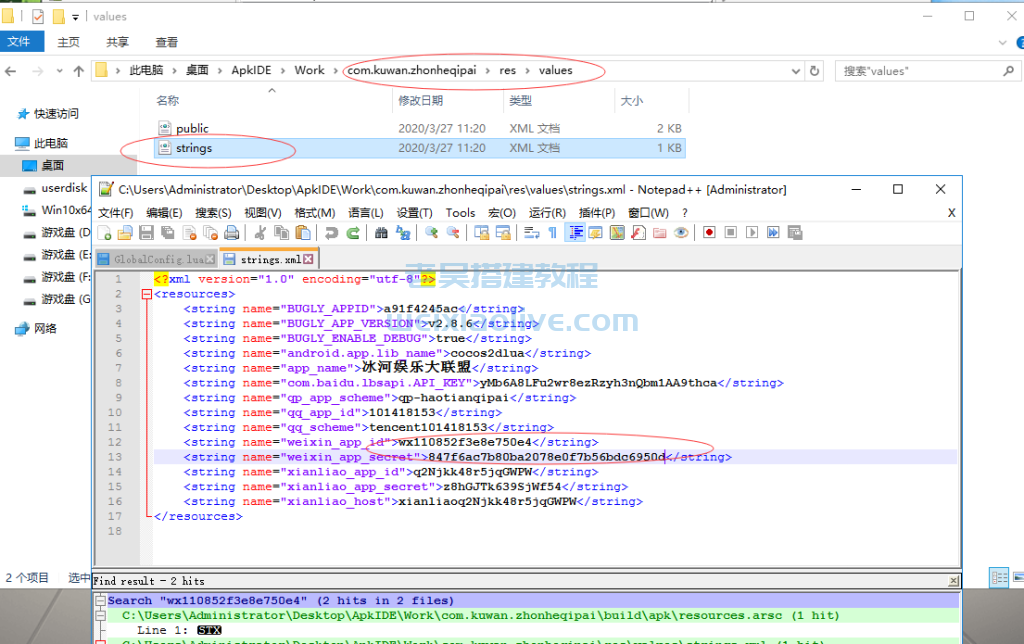Viewport: 1024px width, 644px height.
Task: Click the 修改日期 column header
Action: 420,101
